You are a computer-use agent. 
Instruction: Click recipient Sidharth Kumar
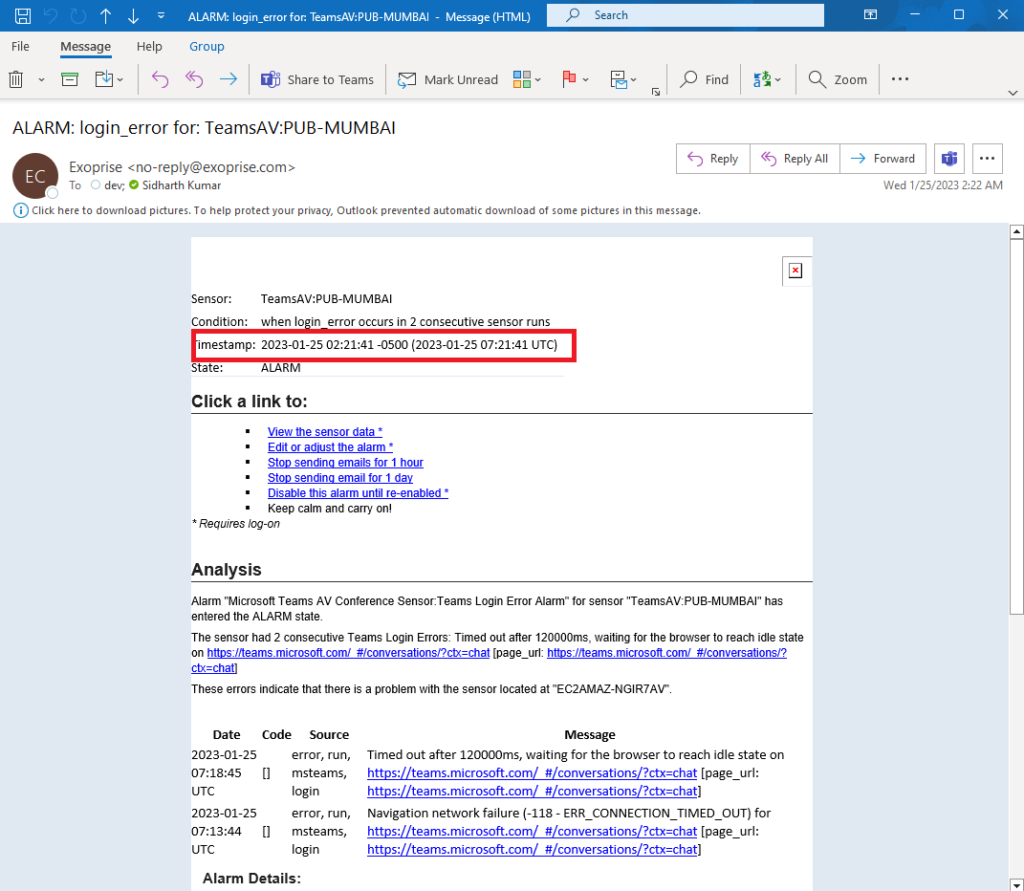(181, 186)
